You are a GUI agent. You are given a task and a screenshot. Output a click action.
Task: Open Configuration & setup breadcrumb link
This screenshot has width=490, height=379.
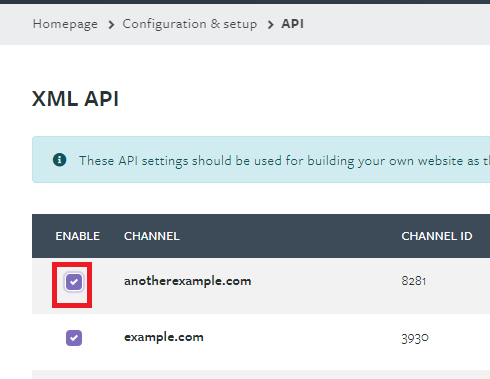(x=190, y=24)
